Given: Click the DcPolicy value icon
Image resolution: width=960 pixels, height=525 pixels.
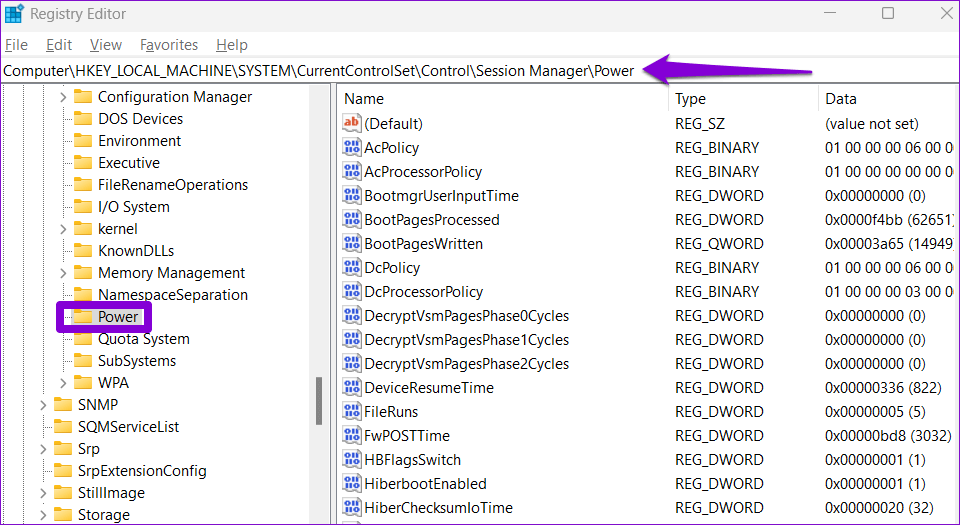Looking at the screenshot, I should click(x=351, y=267).
